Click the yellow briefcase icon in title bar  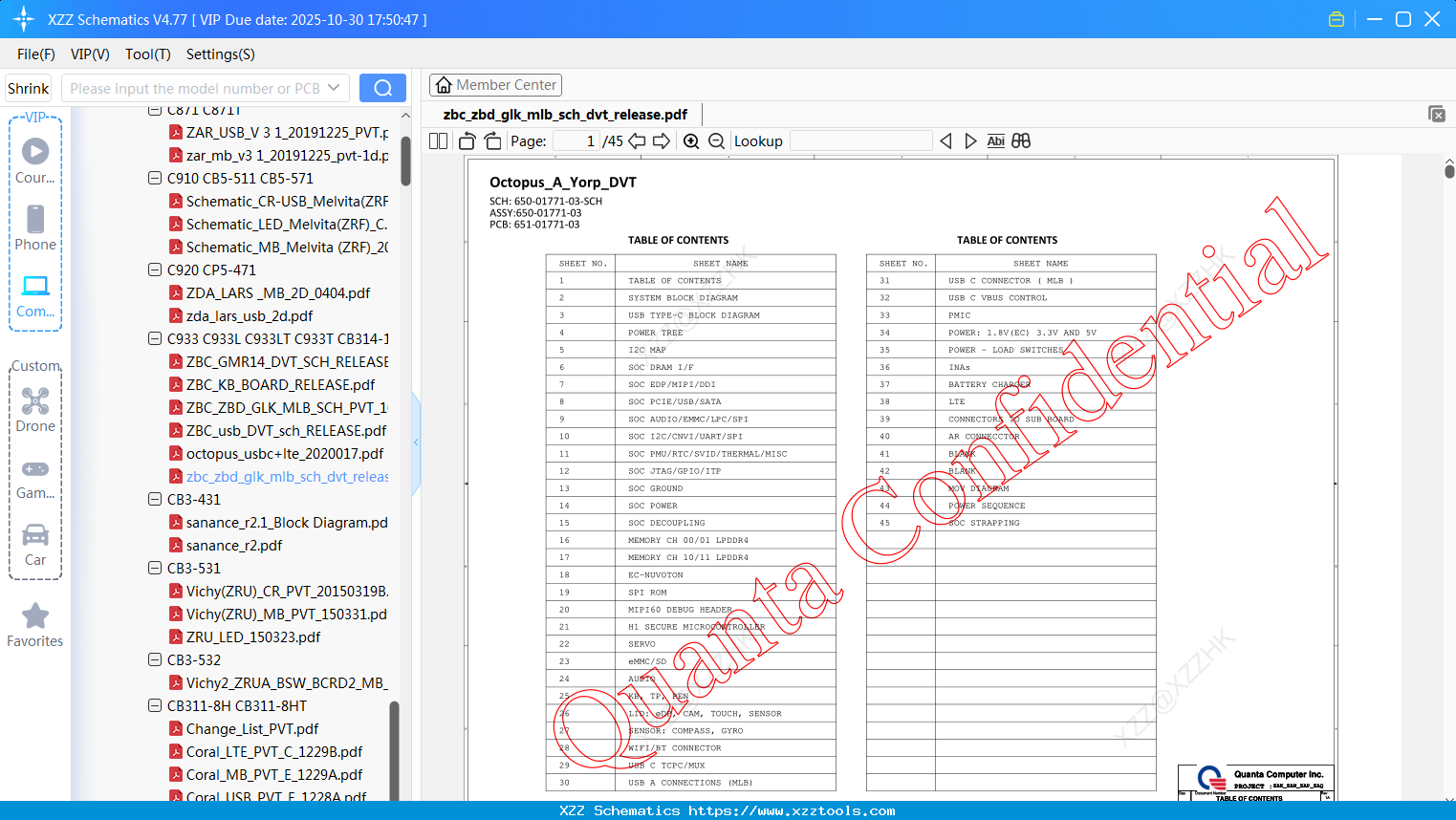1336,19
